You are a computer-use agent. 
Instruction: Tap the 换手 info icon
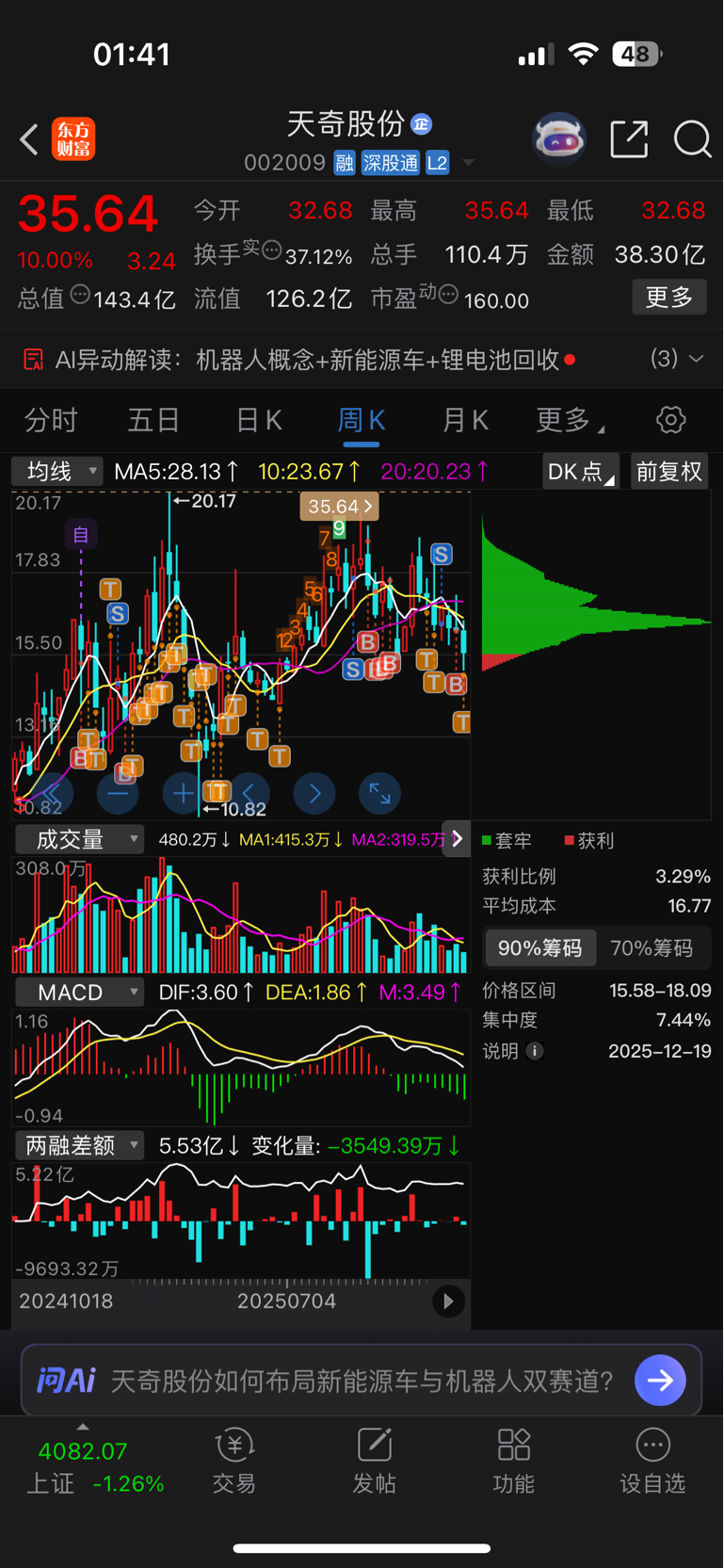271,251
